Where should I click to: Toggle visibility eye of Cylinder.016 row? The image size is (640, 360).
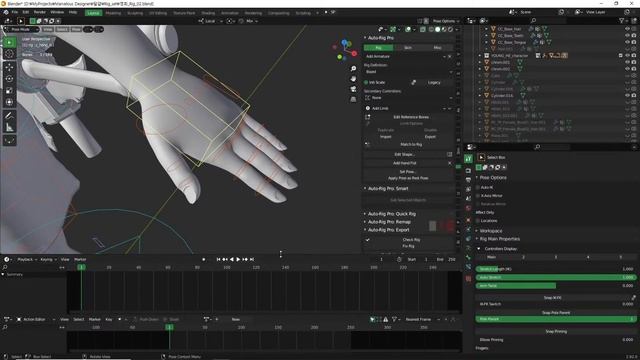coord(627,95)
